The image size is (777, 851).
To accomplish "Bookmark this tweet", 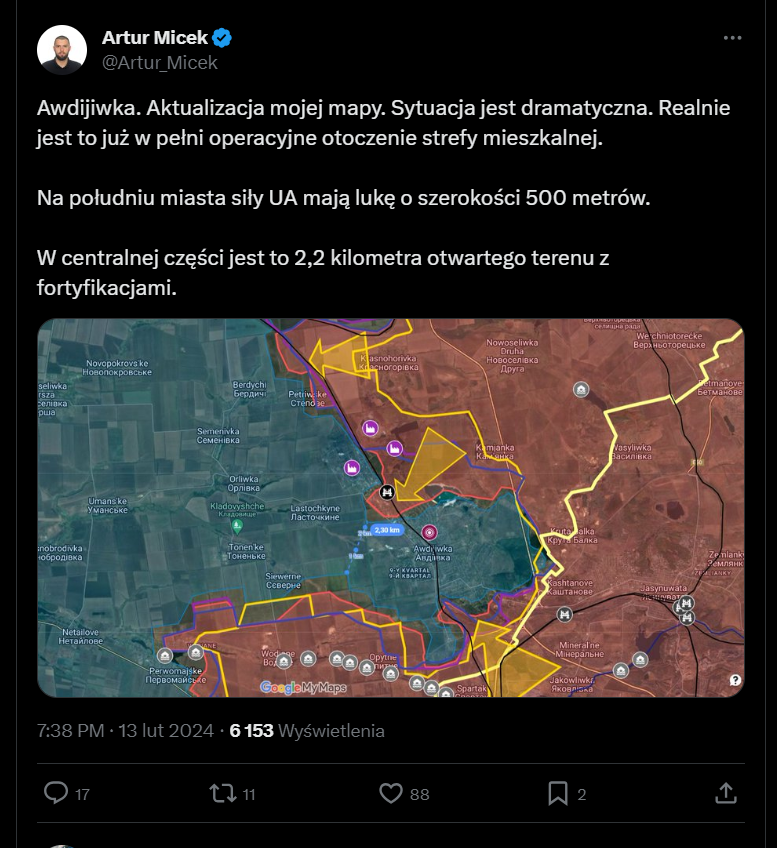I will click(557, 793).
